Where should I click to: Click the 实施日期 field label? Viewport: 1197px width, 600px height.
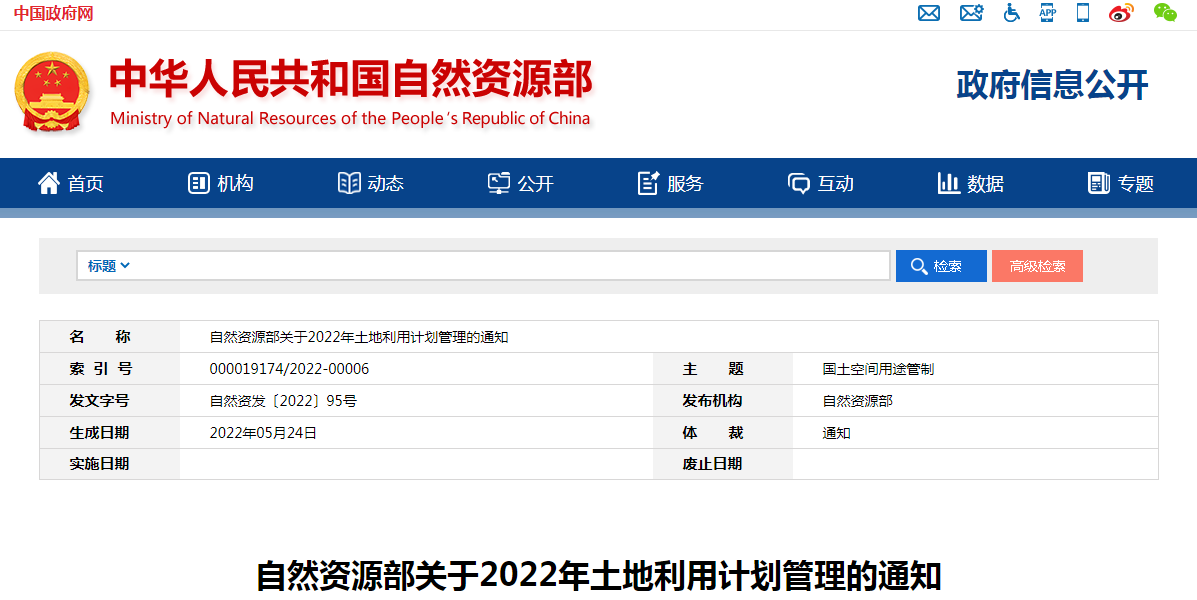pyautogui.click(x=99, y=464)
